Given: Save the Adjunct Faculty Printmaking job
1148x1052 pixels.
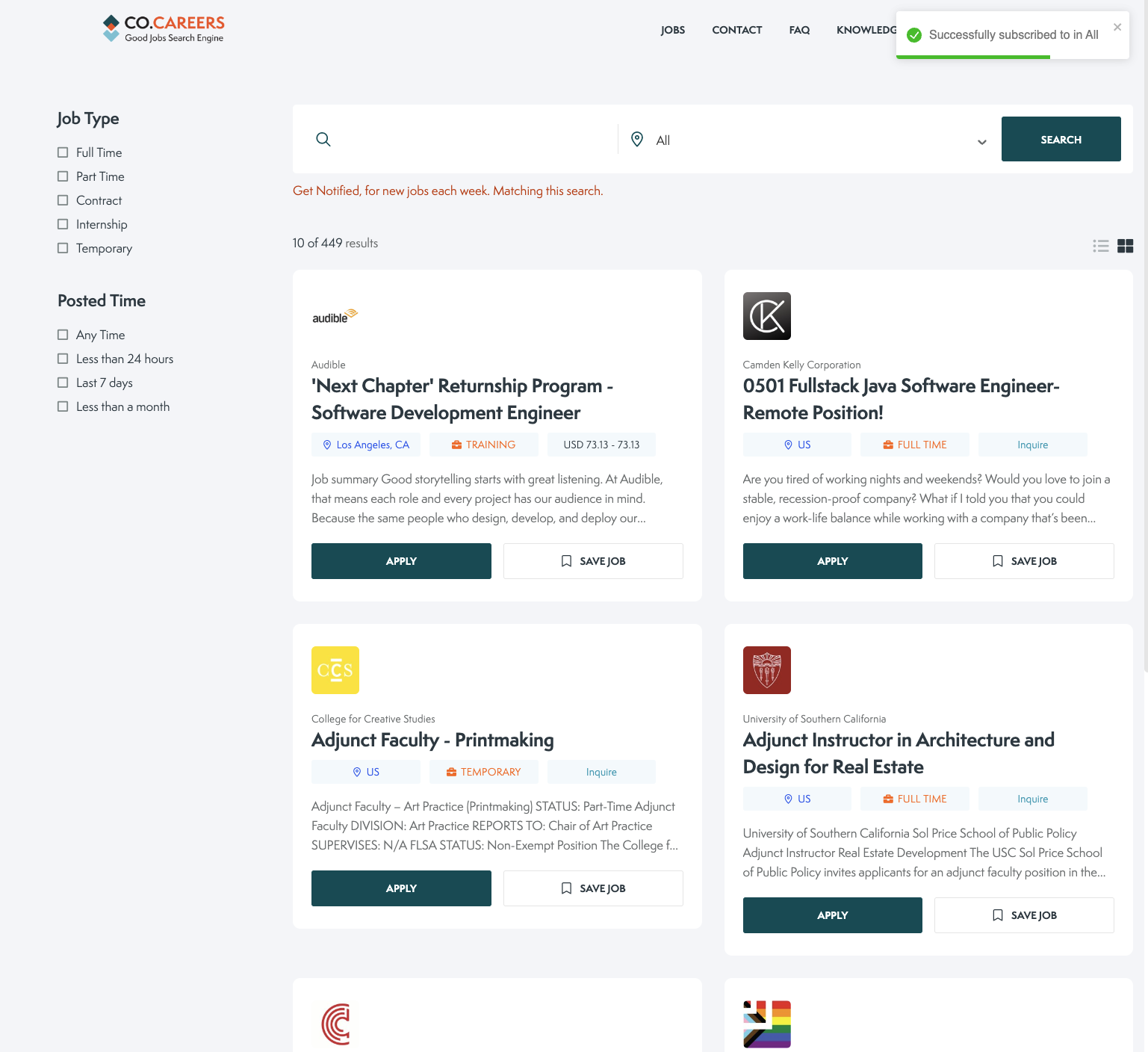Looking at the screenshot, I should (x=593, y=888).
